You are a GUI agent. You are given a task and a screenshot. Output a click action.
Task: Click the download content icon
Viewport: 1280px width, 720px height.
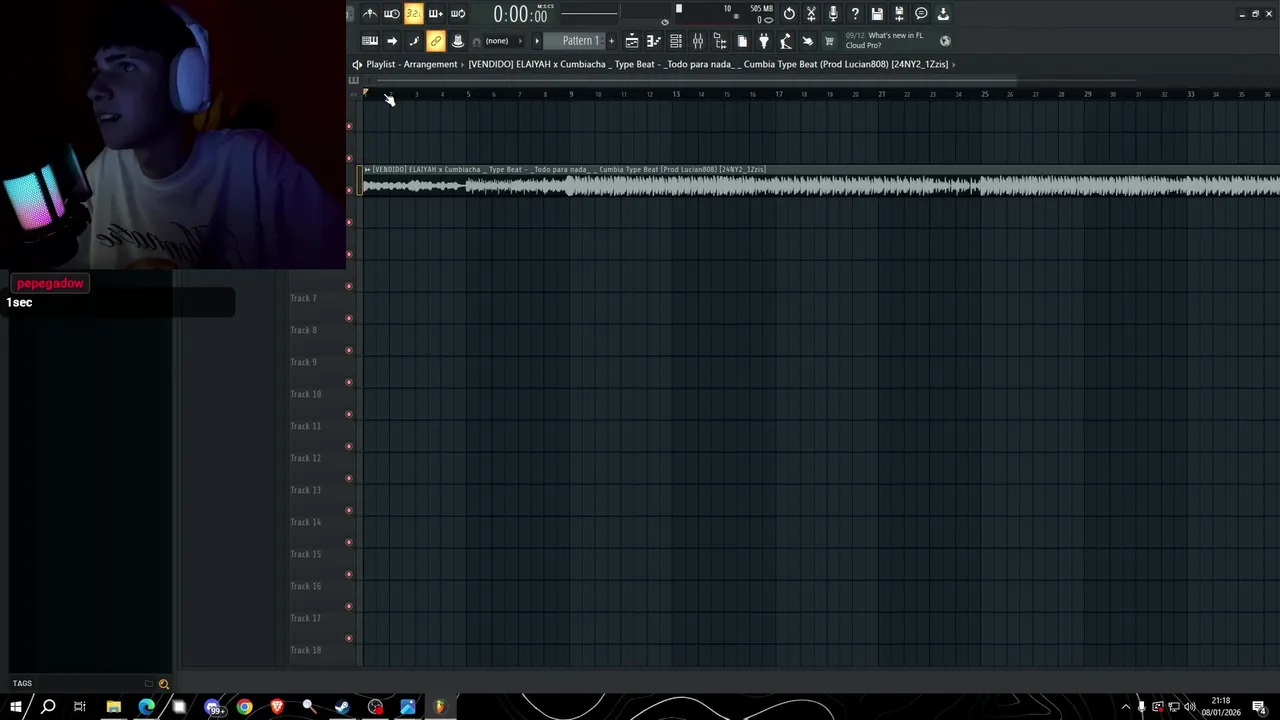(x=943, y=14)
